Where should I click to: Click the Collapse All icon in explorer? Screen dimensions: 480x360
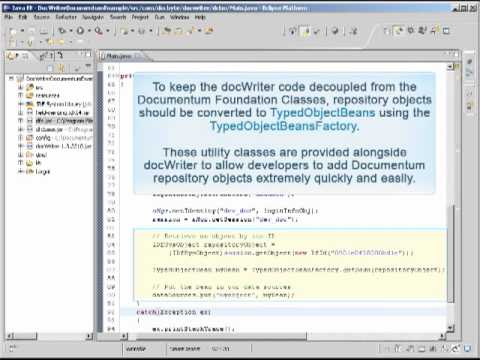51,68
